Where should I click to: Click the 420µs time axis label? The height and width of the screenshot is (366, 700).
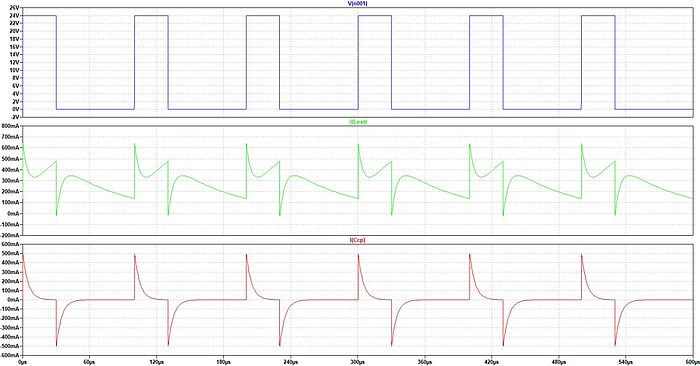[492, 362]
